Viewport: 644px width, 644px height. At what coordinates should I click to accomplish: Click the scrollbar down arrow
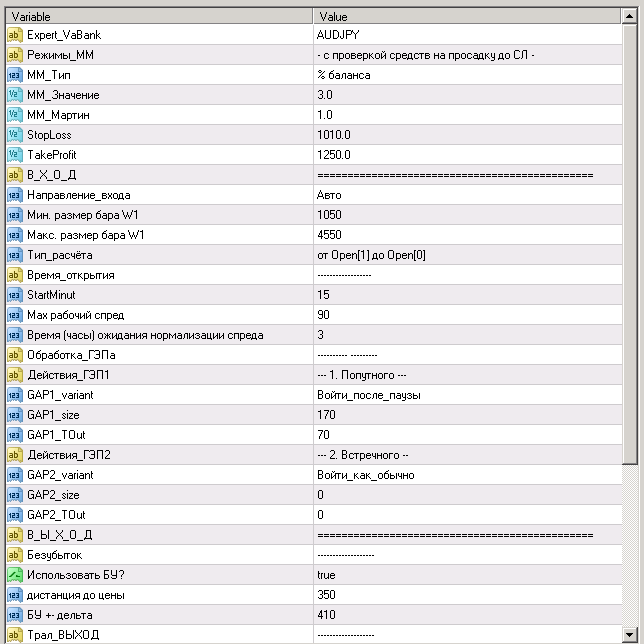629,634
